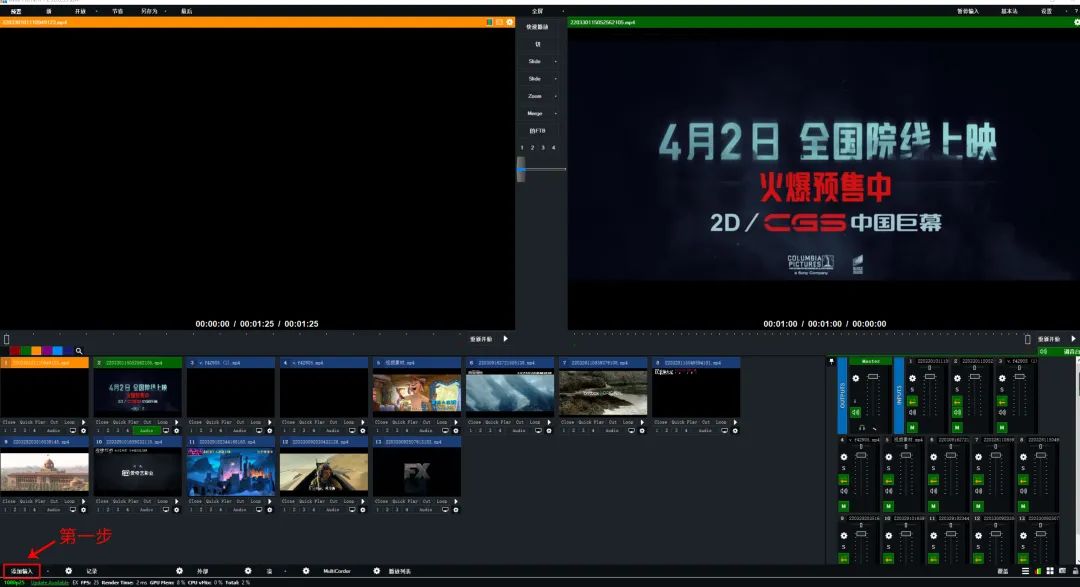Viewport: 1080px width, 587px height.
Task: Toggle solo S on mixer channel 2
Action: click(x=957, y=390)
